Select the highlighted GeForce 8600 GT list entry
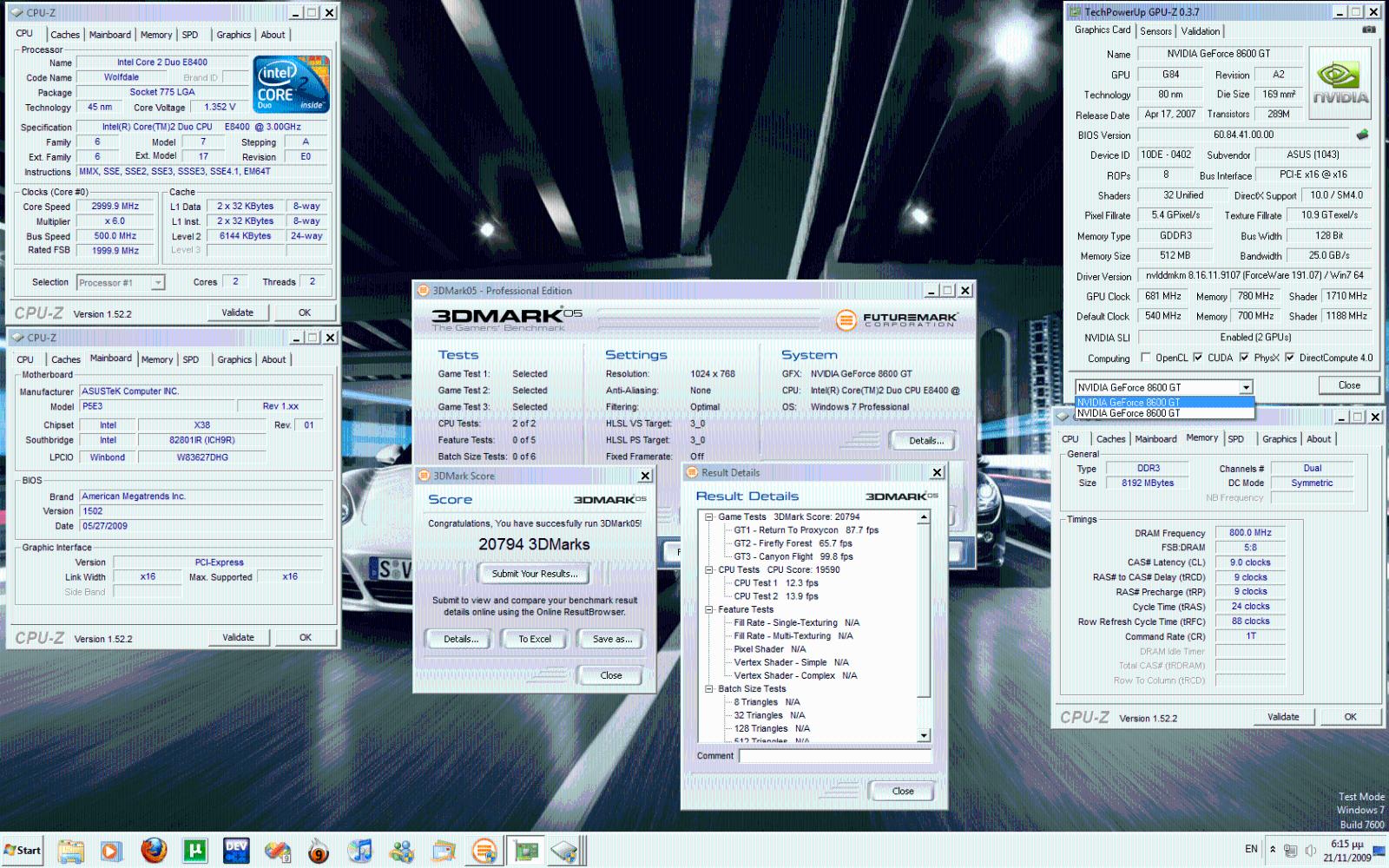The height and width of the screenshot is (868, 1389). pos(1164,403)
